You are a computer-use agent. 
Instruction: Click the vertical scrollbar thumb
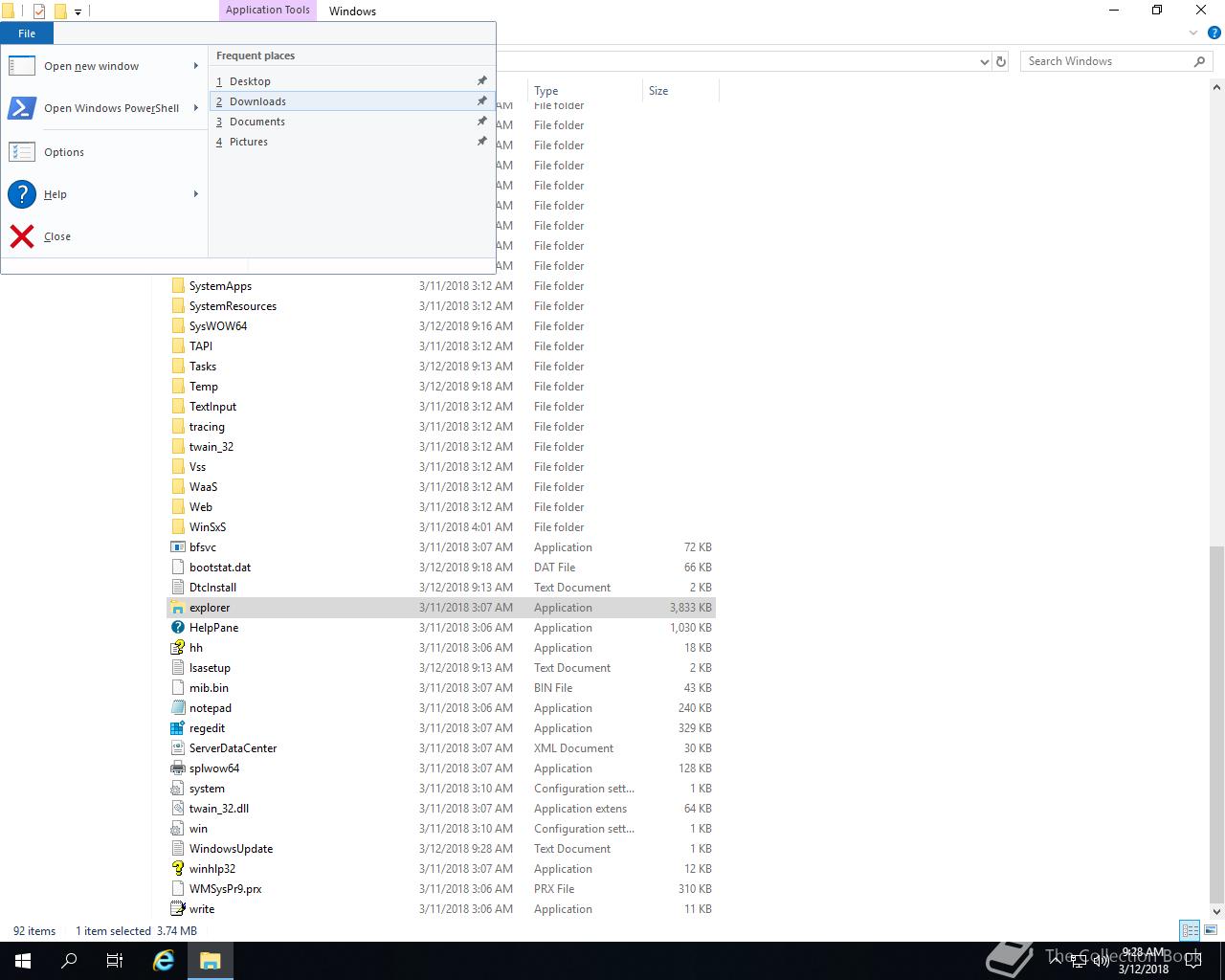pos(1217,723)
